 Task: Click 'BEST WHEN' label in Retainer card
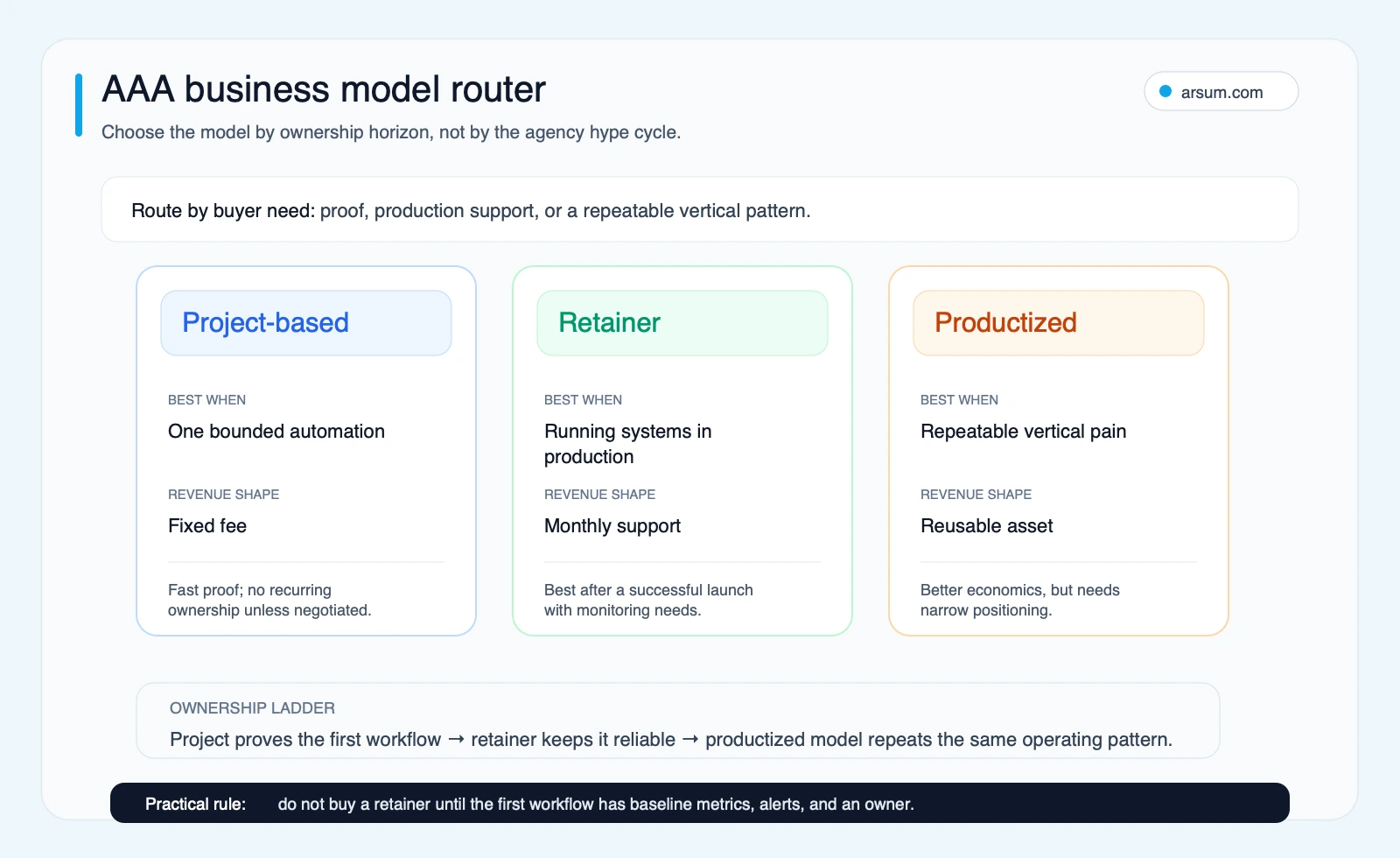(x=583, y=400)
